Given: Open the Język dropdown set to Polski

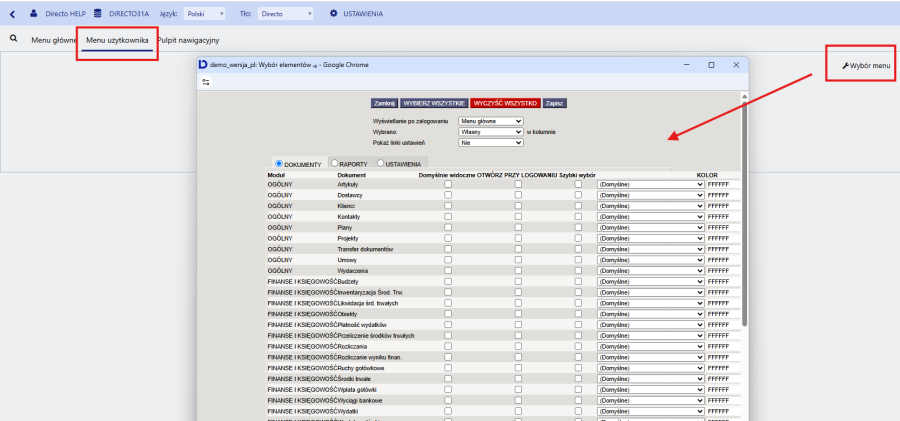Looking at the screenshot, I should 205,14.
